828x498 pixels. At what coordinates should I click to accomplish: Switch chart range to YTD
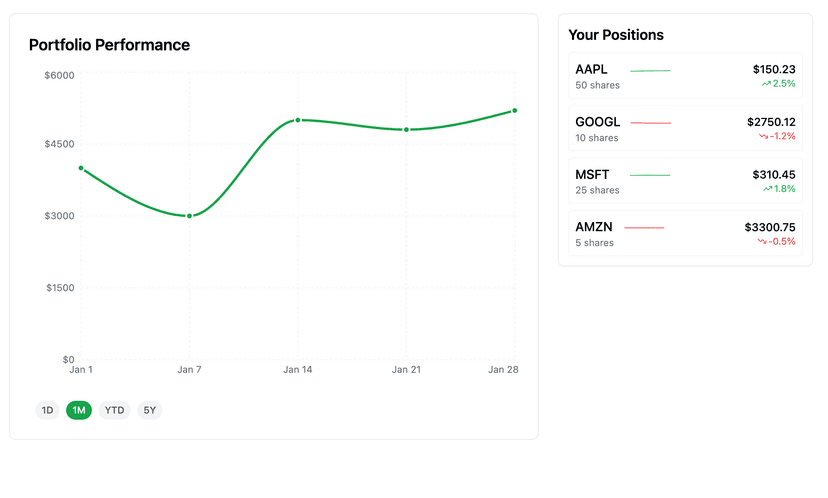tap(115, 410)
